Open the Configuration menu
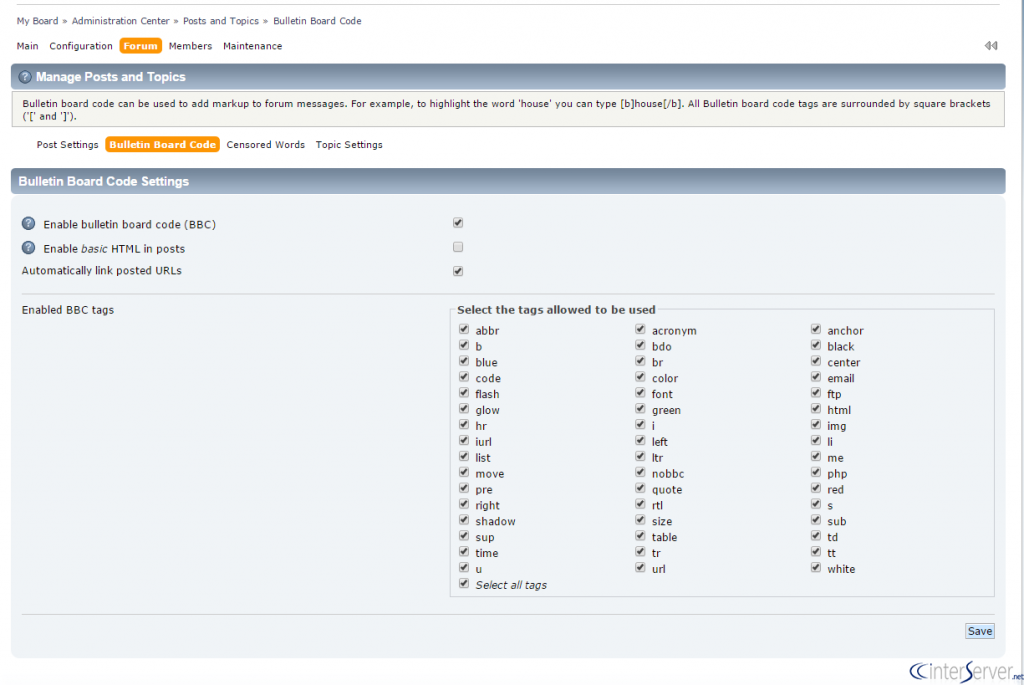The width and height of the screenshot is (1024, 685). pyautogui.click(x=81, y=46)
